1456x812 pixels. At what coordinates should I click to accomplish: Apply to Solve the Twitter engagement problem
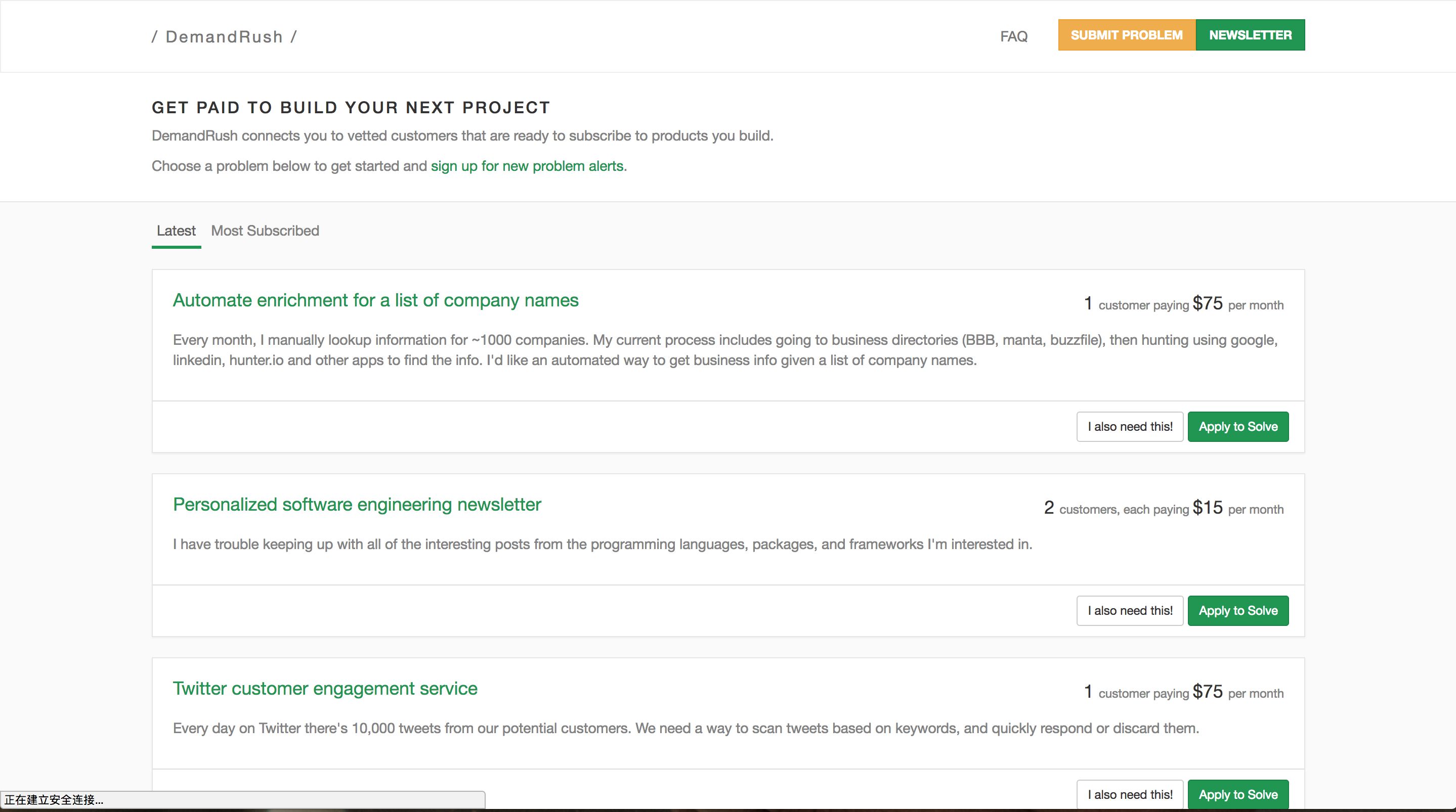1237,794
